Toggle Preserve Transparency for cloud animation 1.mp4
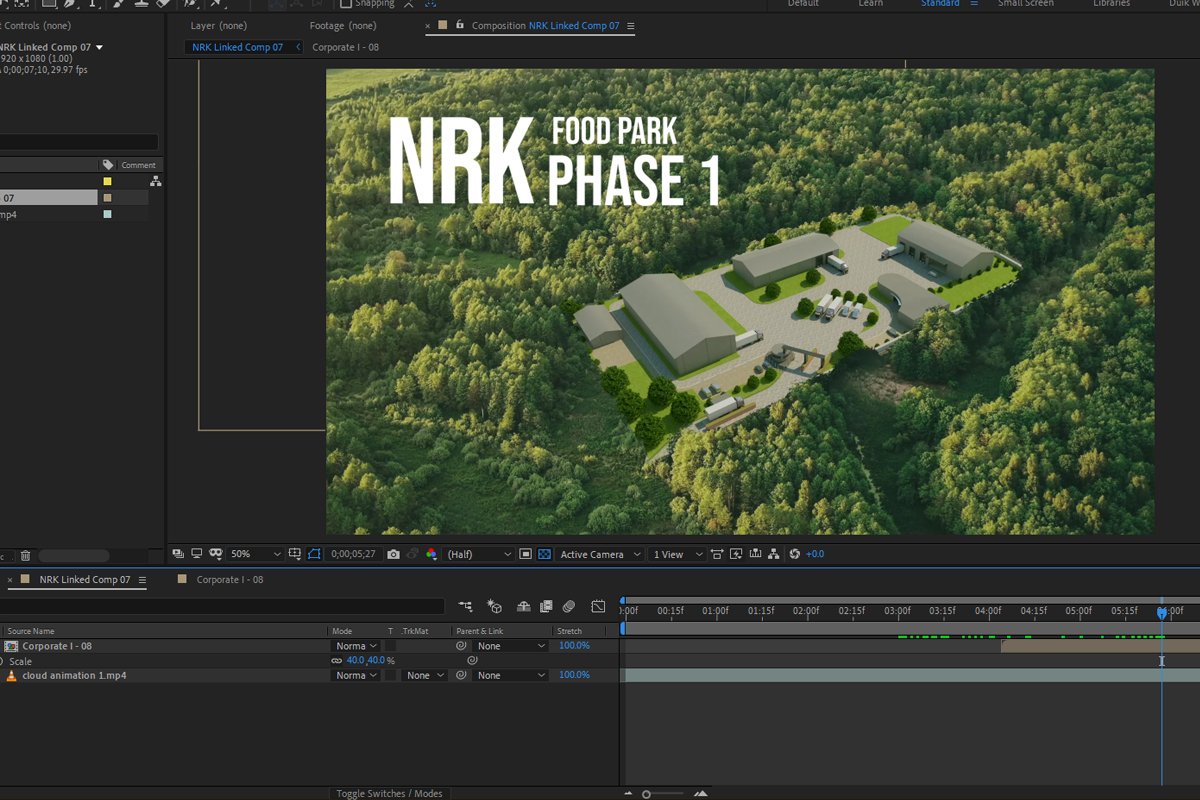Image resolution: width=1200 pixels, height=800 pixels. point(390,675)
